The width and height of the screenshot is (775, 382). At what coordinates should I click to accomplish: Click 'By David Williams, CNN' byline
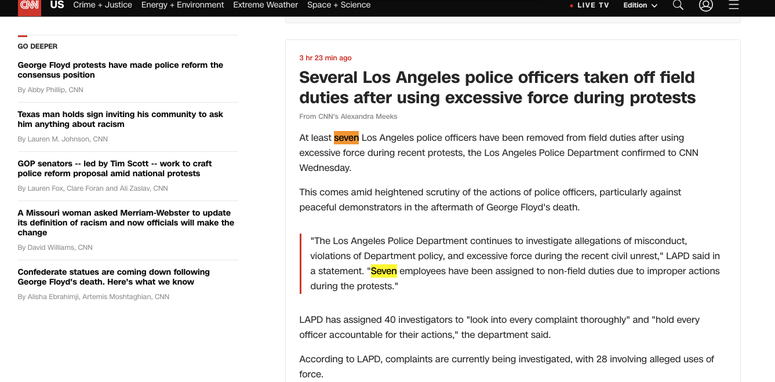[55, 248]
